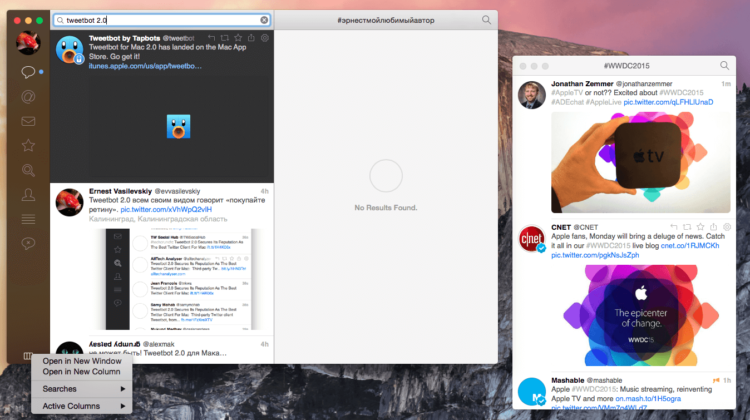Favorite the CNET tweet
750x420 pixels.
(700, 227)
